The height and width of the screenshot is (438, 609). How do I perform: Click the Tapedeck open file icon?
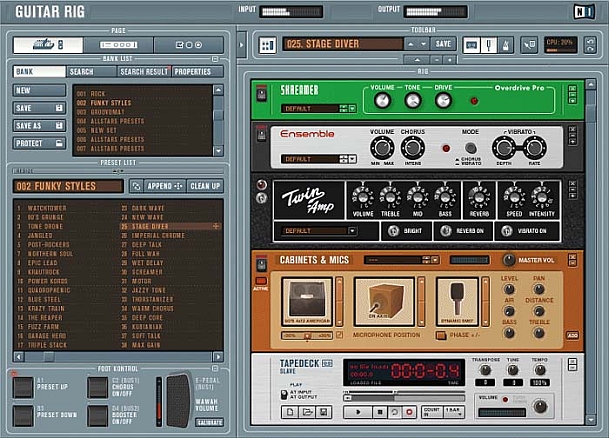click(x=307, y=412)
